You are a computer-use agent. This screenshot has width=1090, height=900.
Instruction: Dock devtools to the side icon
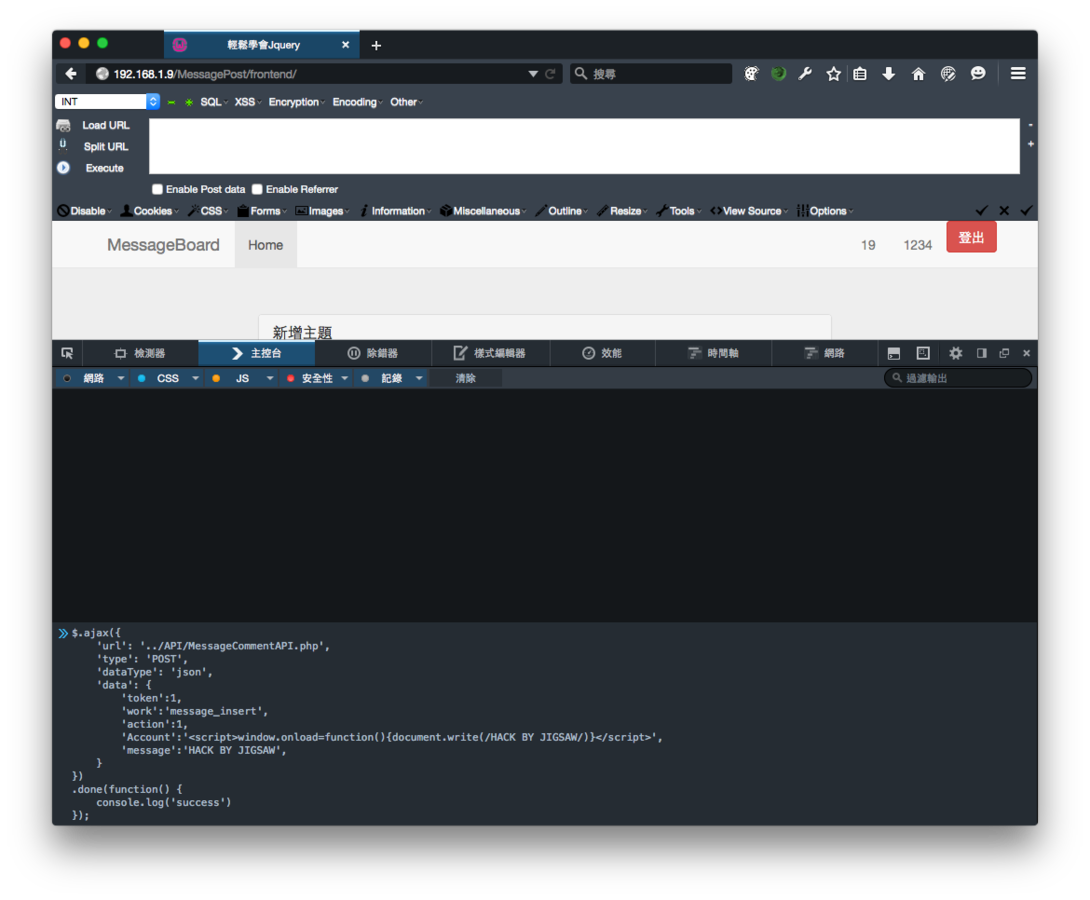pyautogui.click(x=982, y=353)
